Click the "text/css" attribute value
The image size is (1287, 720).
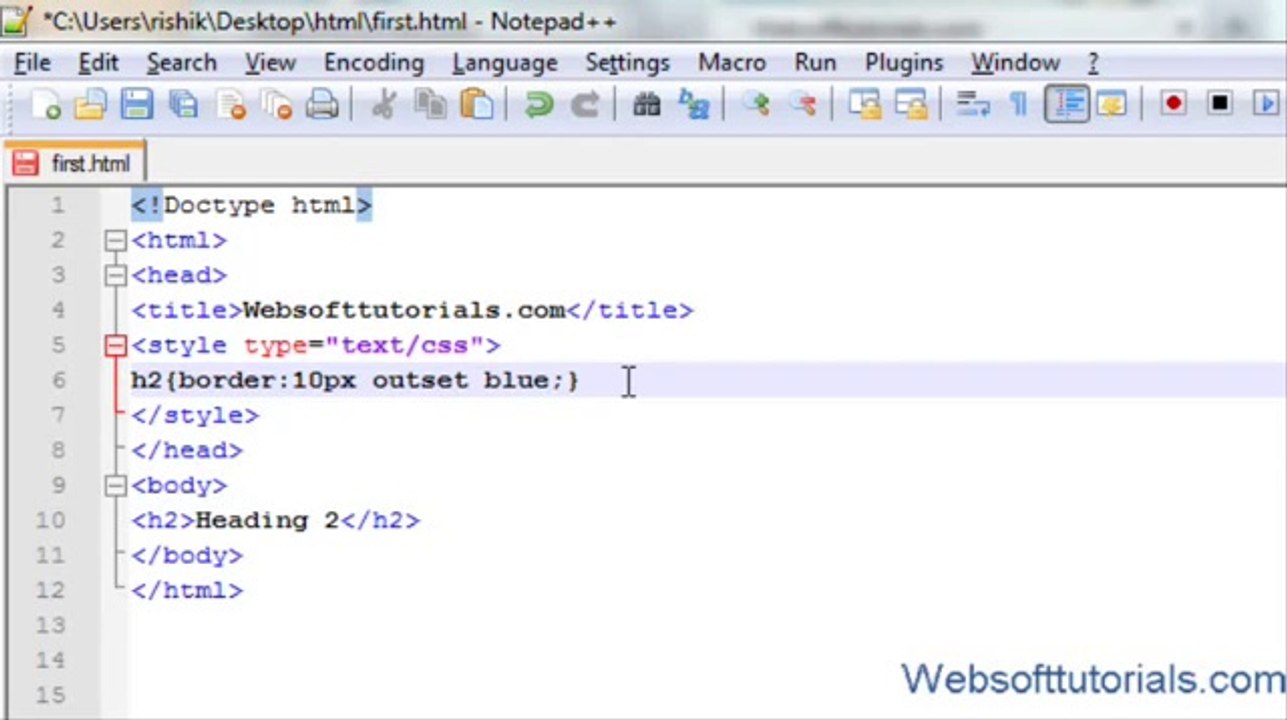(x=404, y=345)
